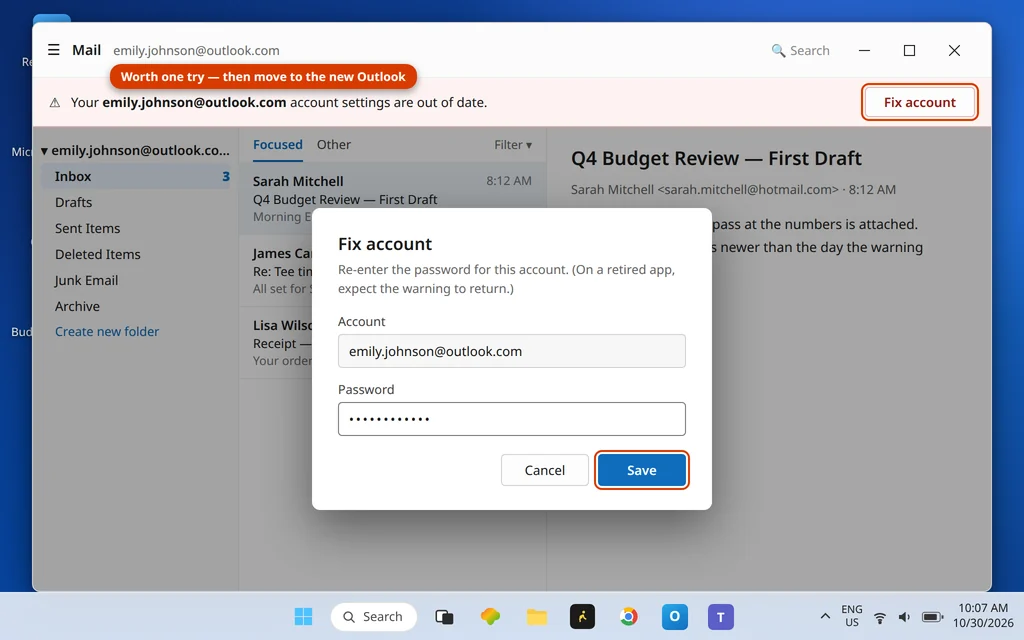Click the battery icon in the tray
The height and width of the screenshot is (640, 1024).
pos(932,617)
